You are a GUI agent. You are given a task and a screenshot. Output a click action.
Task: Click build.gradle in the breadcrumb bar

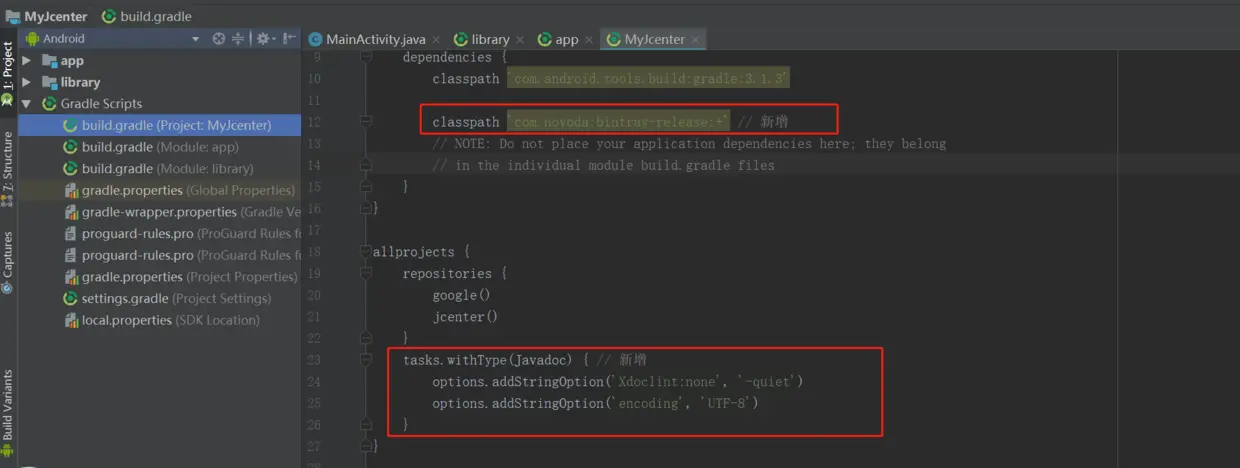pos(156,16)
